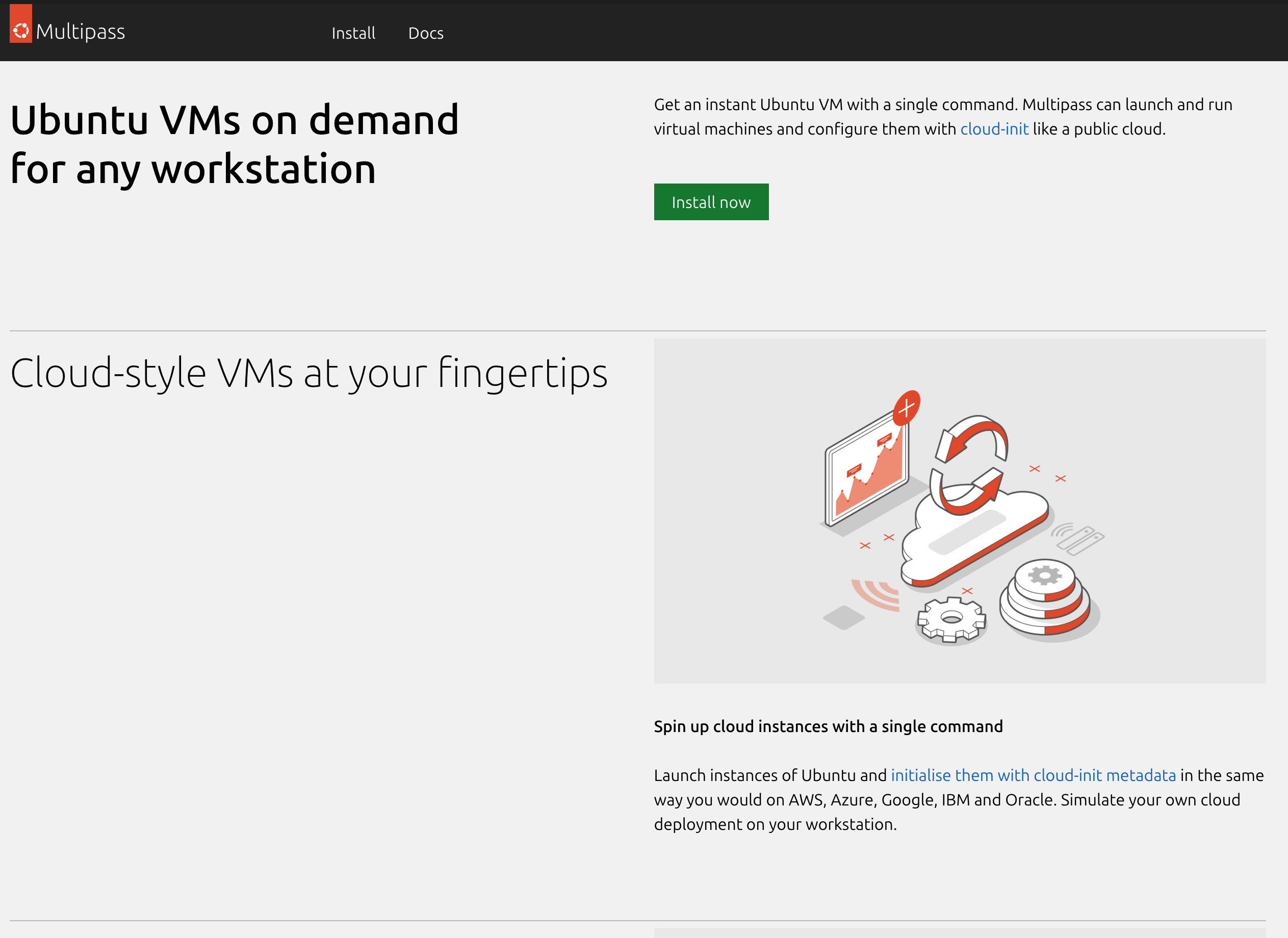1288x938 pixels.
Task: Click the Spin up cloud instances subheading
Action: coord(828,726)
